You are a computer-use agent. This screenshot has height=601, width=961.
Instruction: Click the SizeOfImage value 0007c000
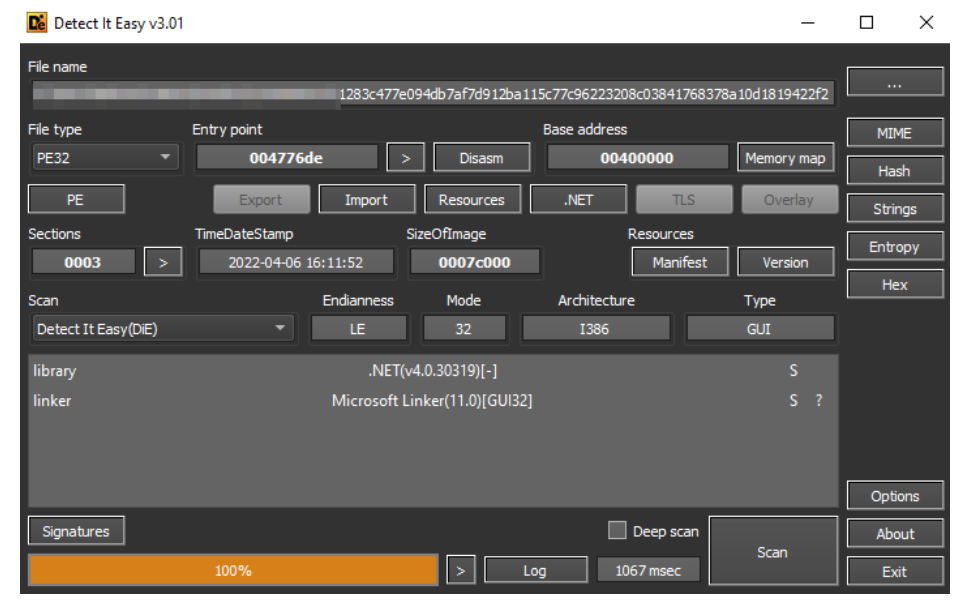tap(474, 263)
